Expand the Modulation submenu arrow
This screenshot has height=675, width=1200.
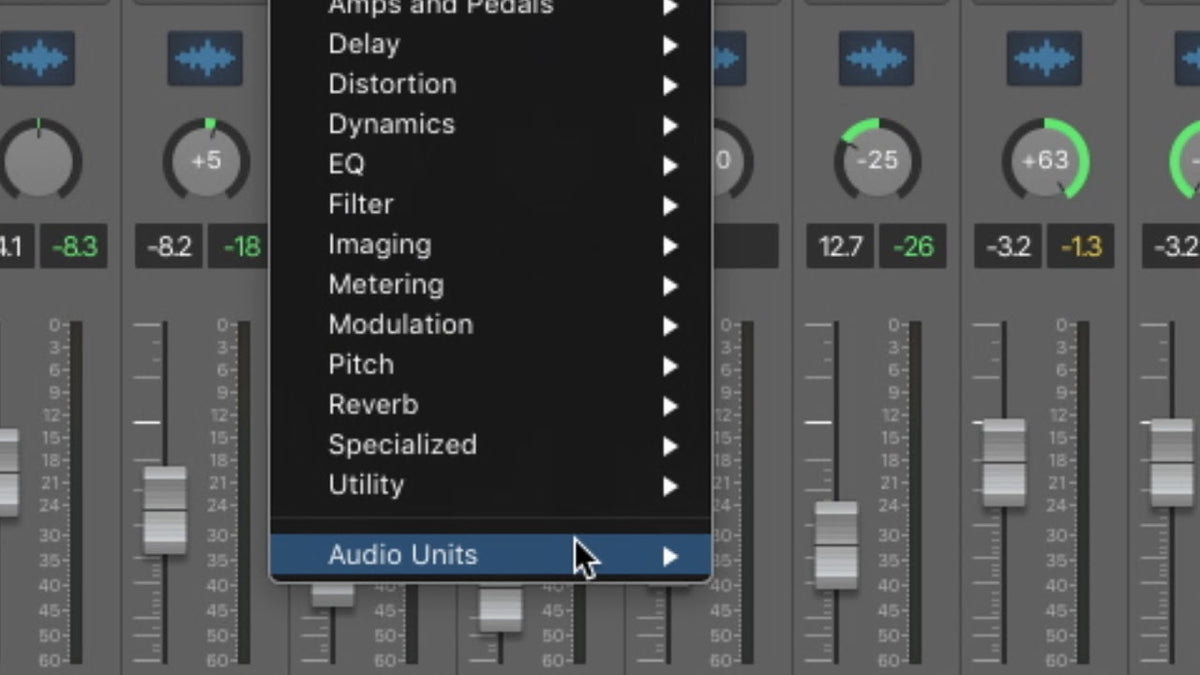(x=670, y=326)
